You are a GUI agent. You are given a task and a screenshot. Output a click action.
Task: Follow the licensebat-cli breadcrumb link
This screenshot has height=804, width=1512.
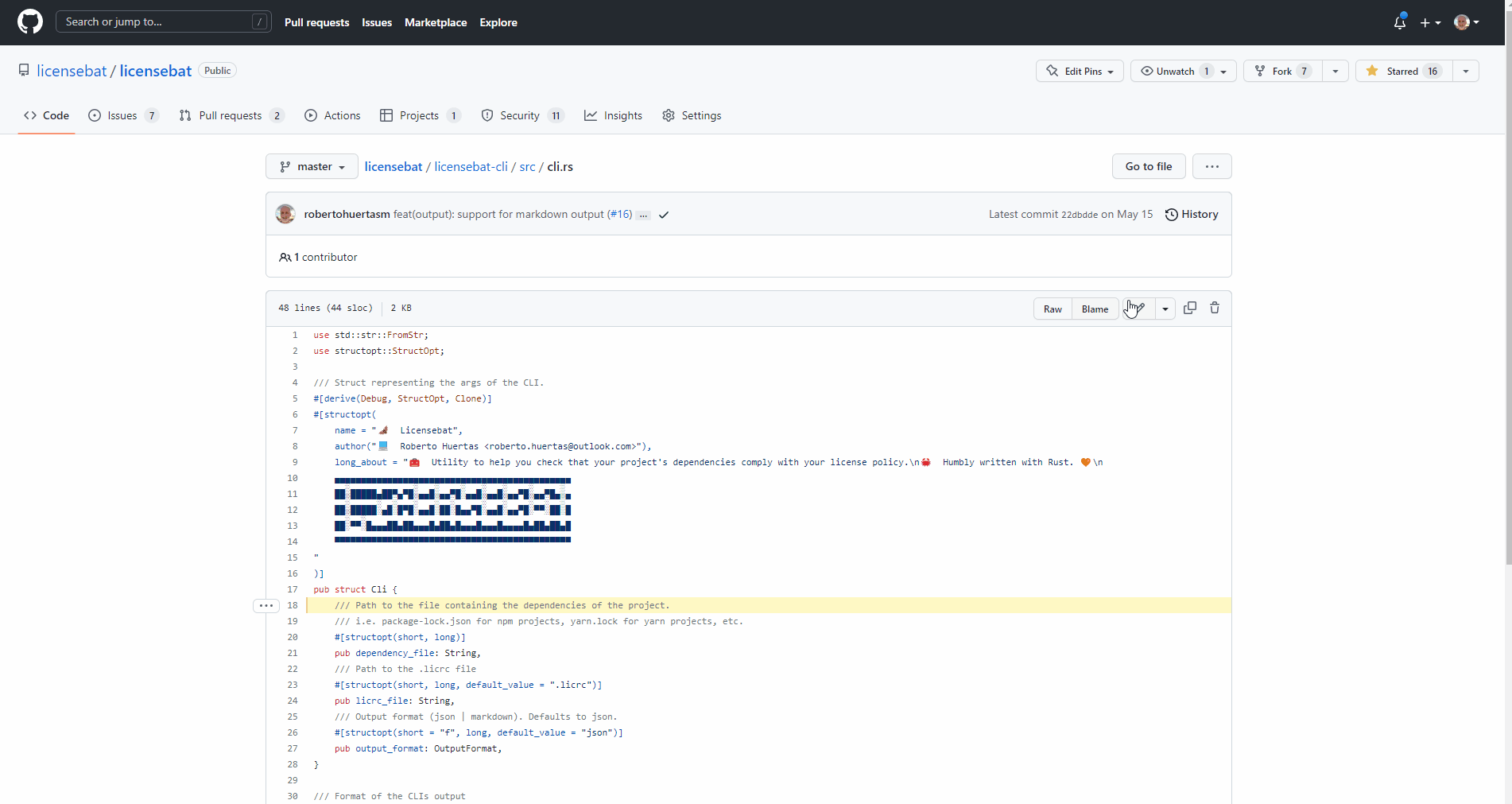tap(471, 166)
